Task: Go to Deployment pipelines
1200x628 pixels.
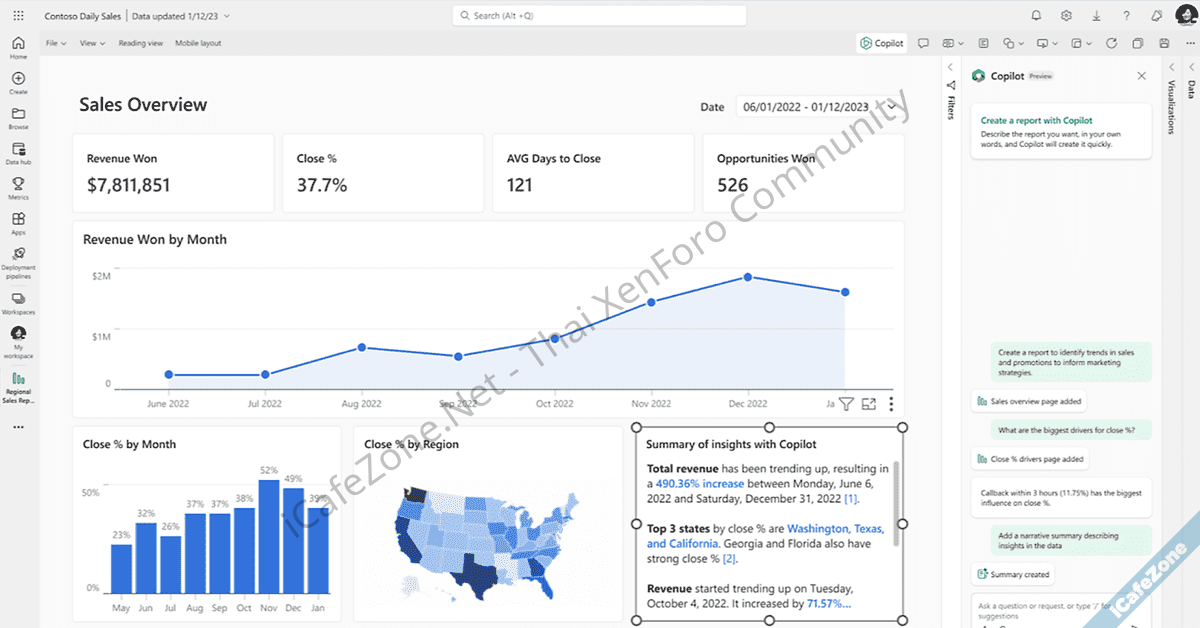Action: pos(18,260)
